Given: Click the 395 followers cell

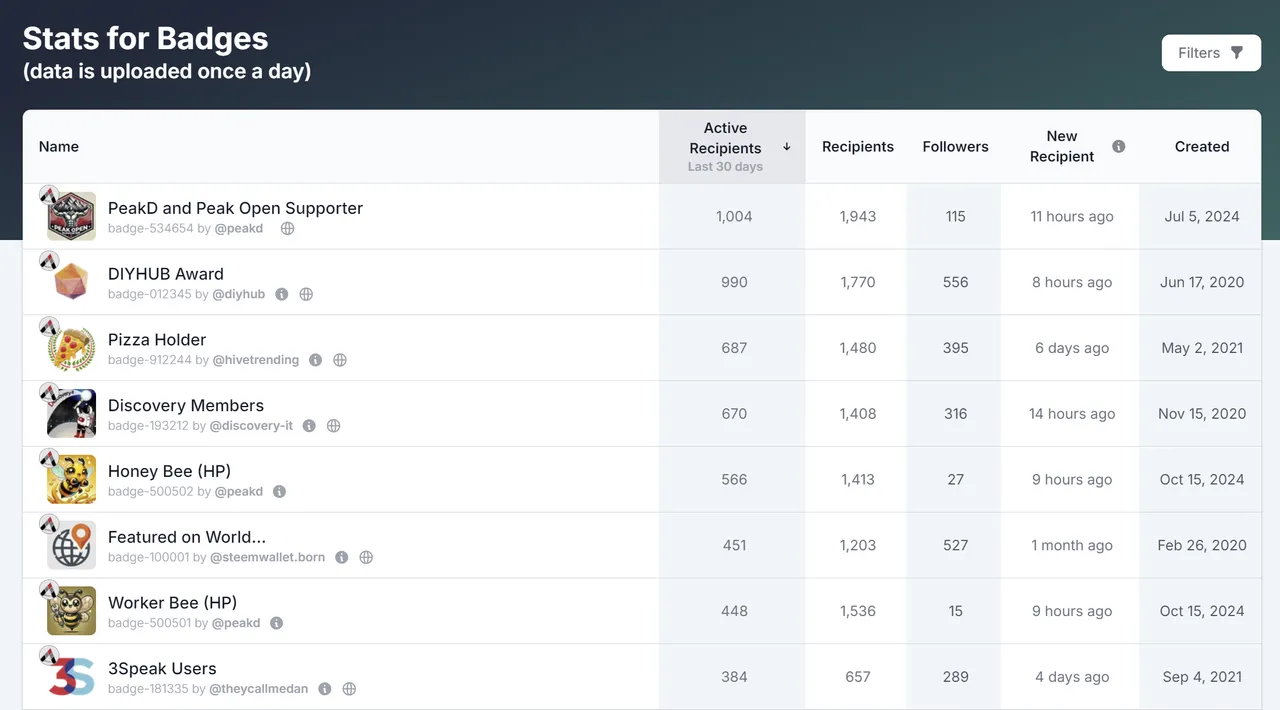Looking at the screenshot, I should coord(955,348).
